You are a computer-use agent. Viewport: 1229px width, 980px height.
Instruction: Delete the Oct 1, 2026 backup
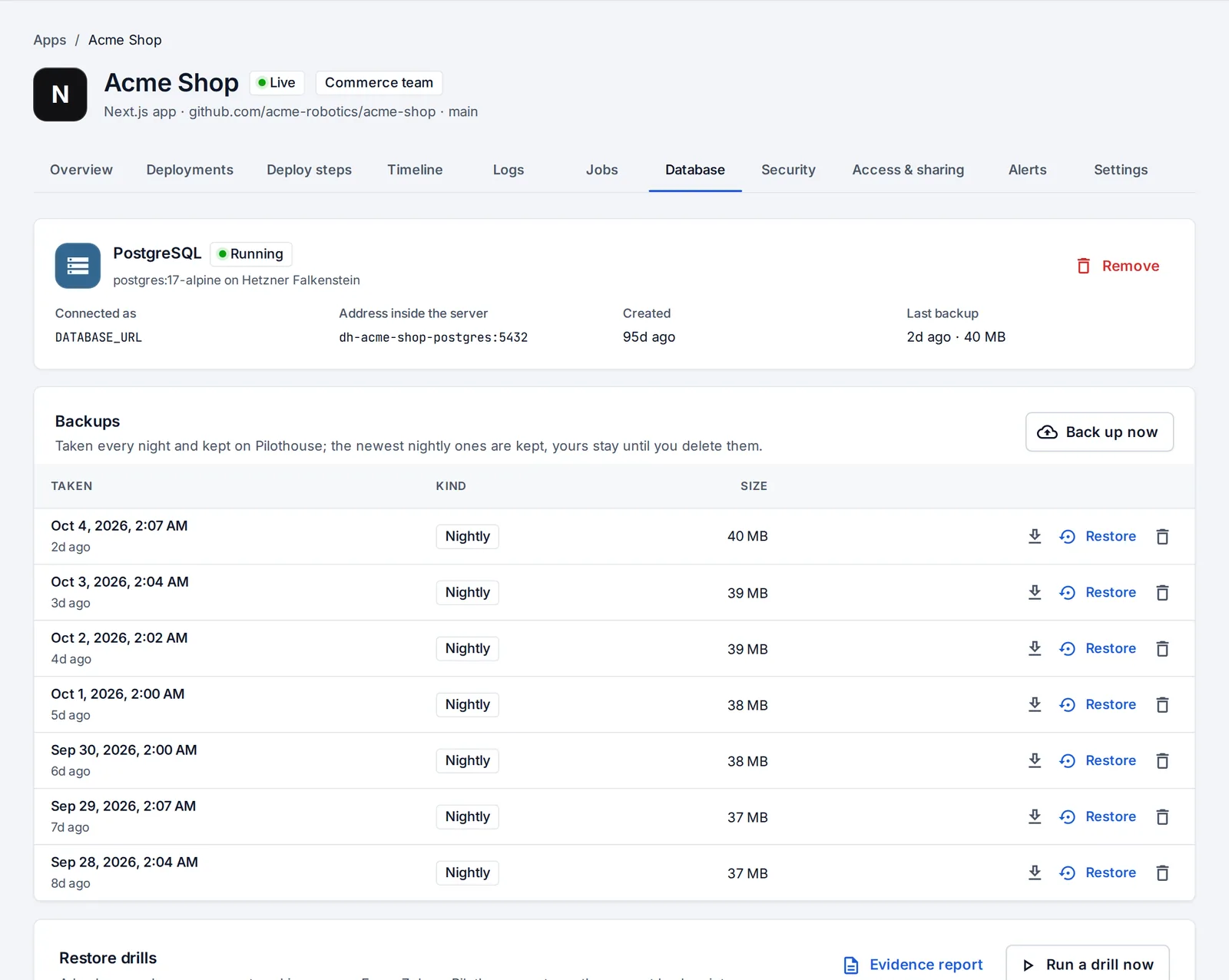pos(1163,704)
